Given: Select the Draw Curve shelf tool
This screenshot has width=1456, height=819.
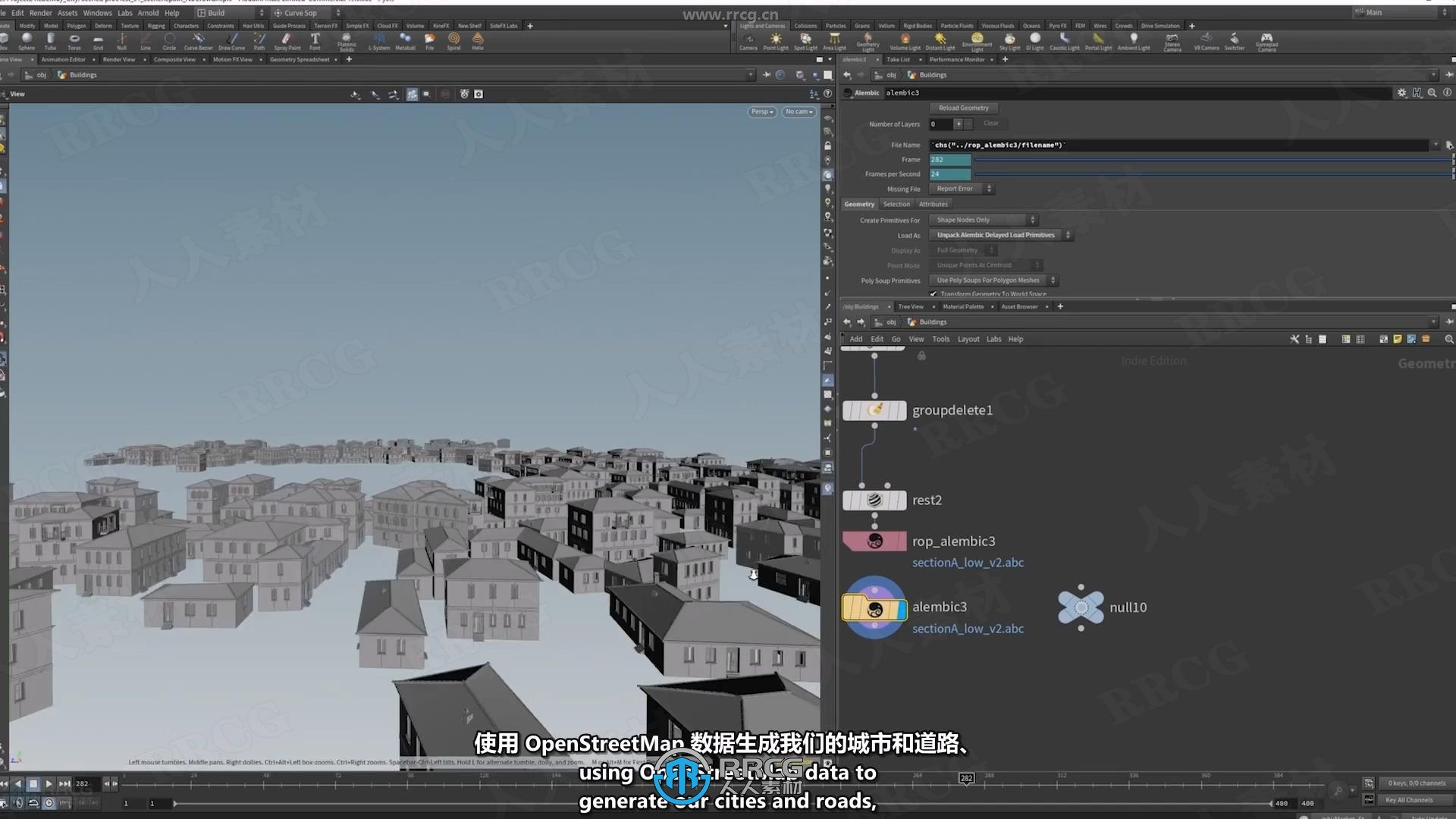Looking at the screenshot, I should pyautogui.click(x=232, y=41).
